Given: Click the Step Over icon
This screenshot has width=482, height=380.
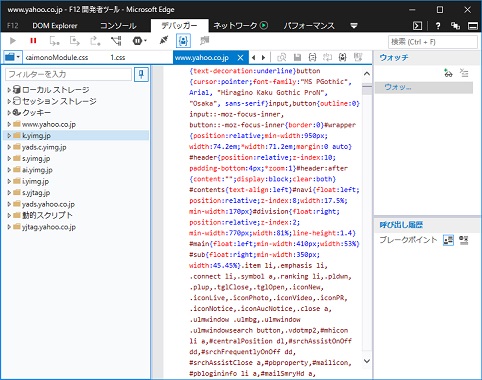Looking at the screenshot, I should (x=75, y=41).
